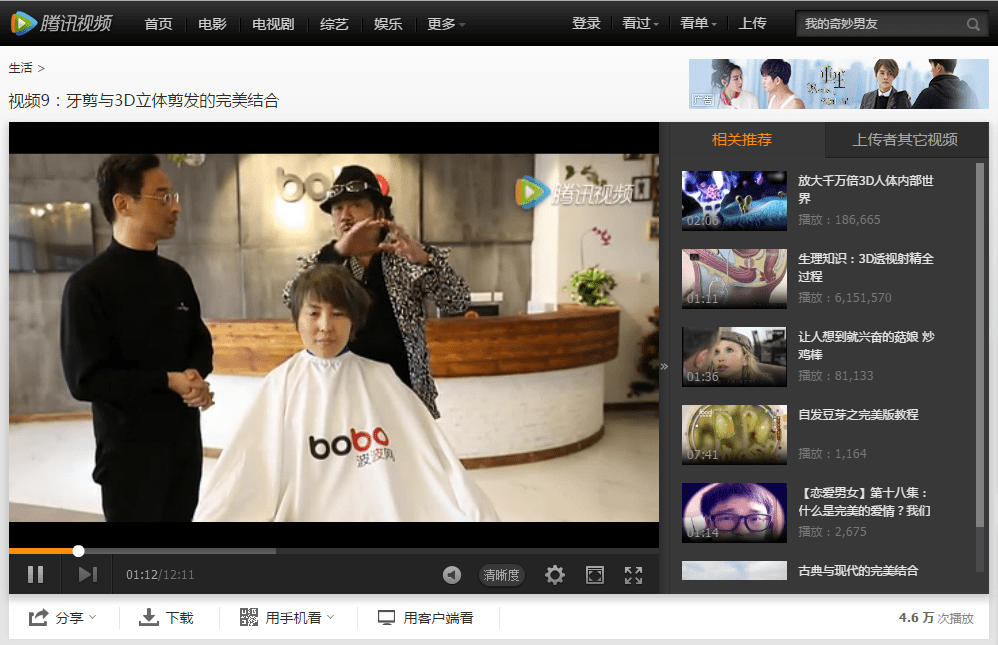Open the 综艺 variety section
This screenshot has width=998, height=645.
[334, 24]
